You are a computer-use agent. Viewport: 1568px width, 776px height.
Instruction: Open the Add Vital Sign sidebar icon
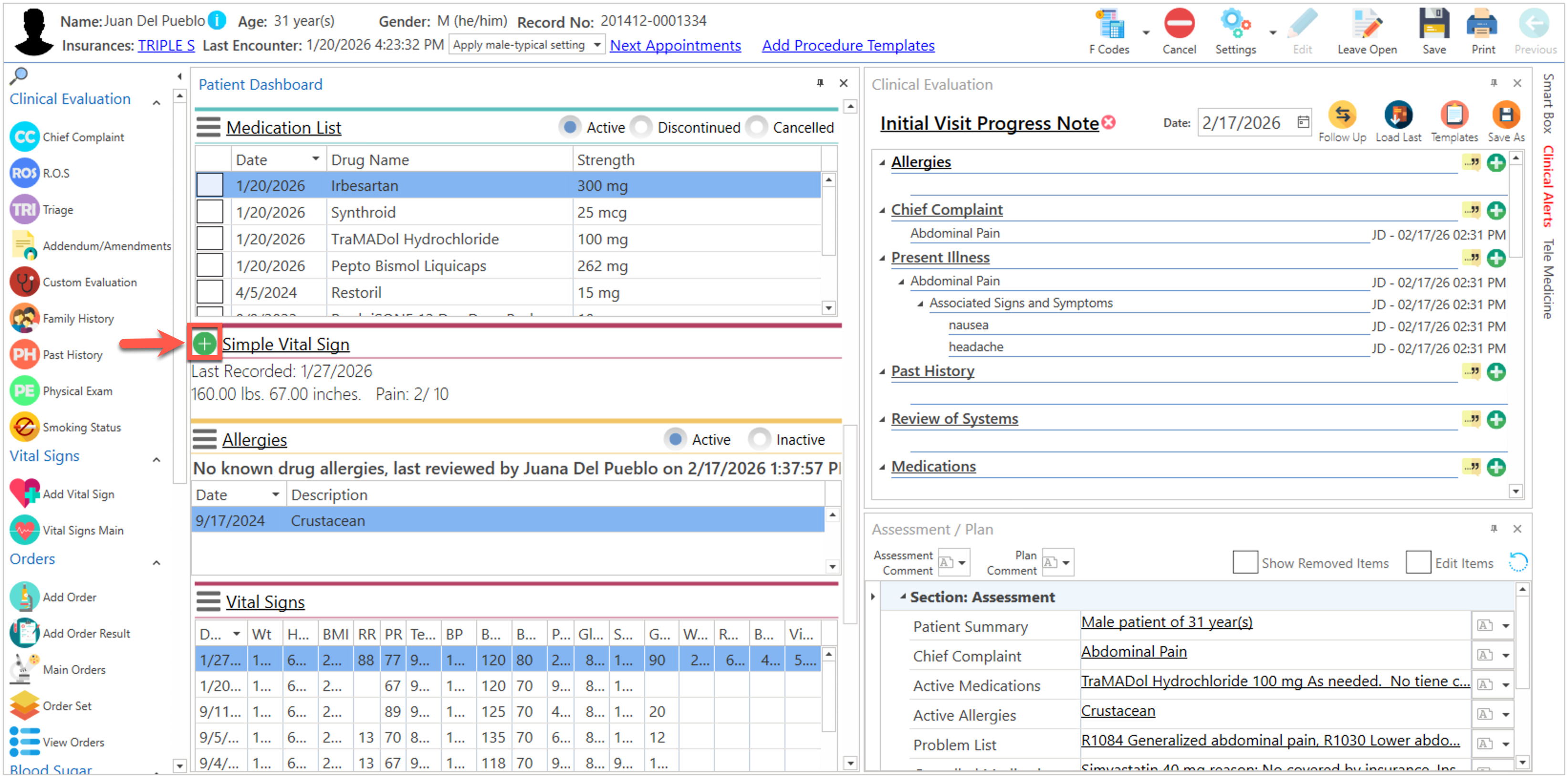24,493
